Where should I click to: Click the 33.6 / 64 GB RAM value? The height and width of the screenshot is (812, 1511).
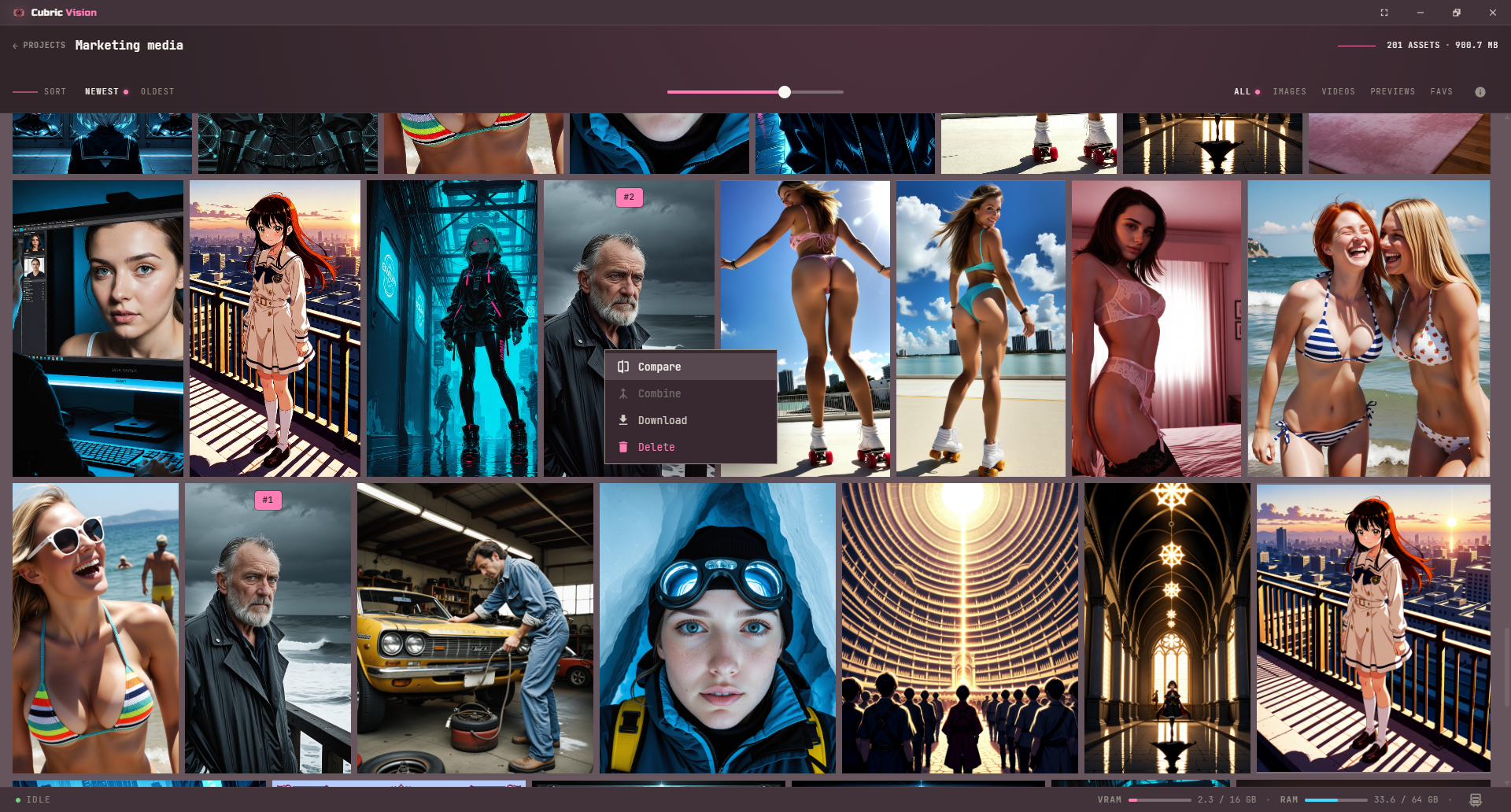(1406, 800)
